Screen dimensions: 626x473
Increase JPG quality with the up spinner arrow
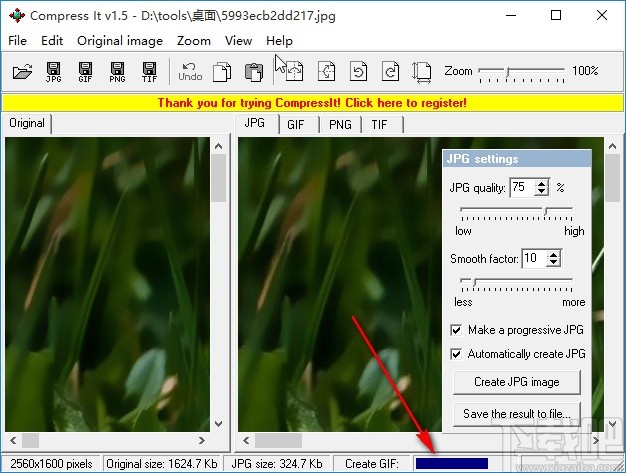(542, 183)
